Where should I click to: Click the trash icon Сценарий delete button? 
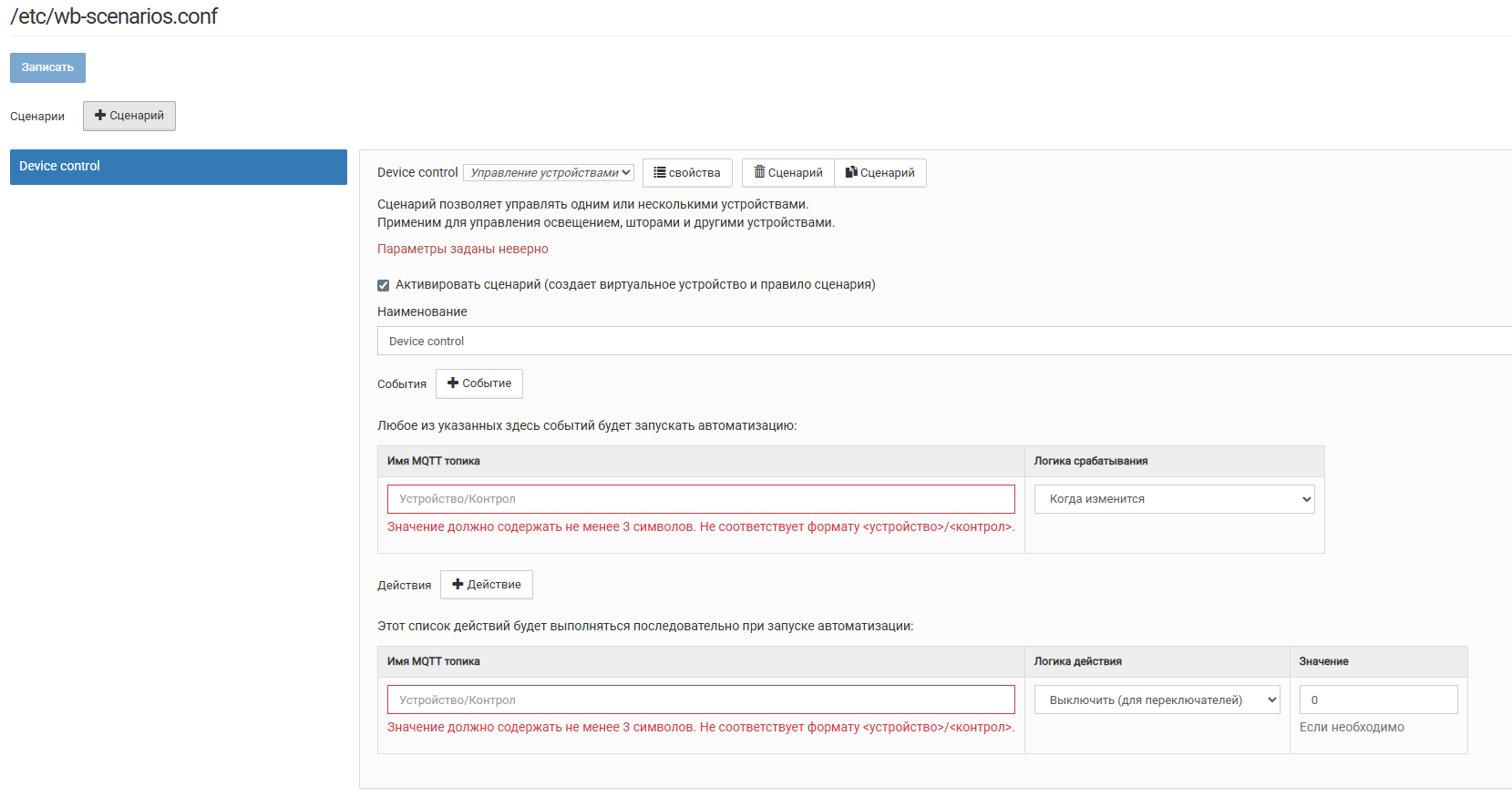coord(788,173)
